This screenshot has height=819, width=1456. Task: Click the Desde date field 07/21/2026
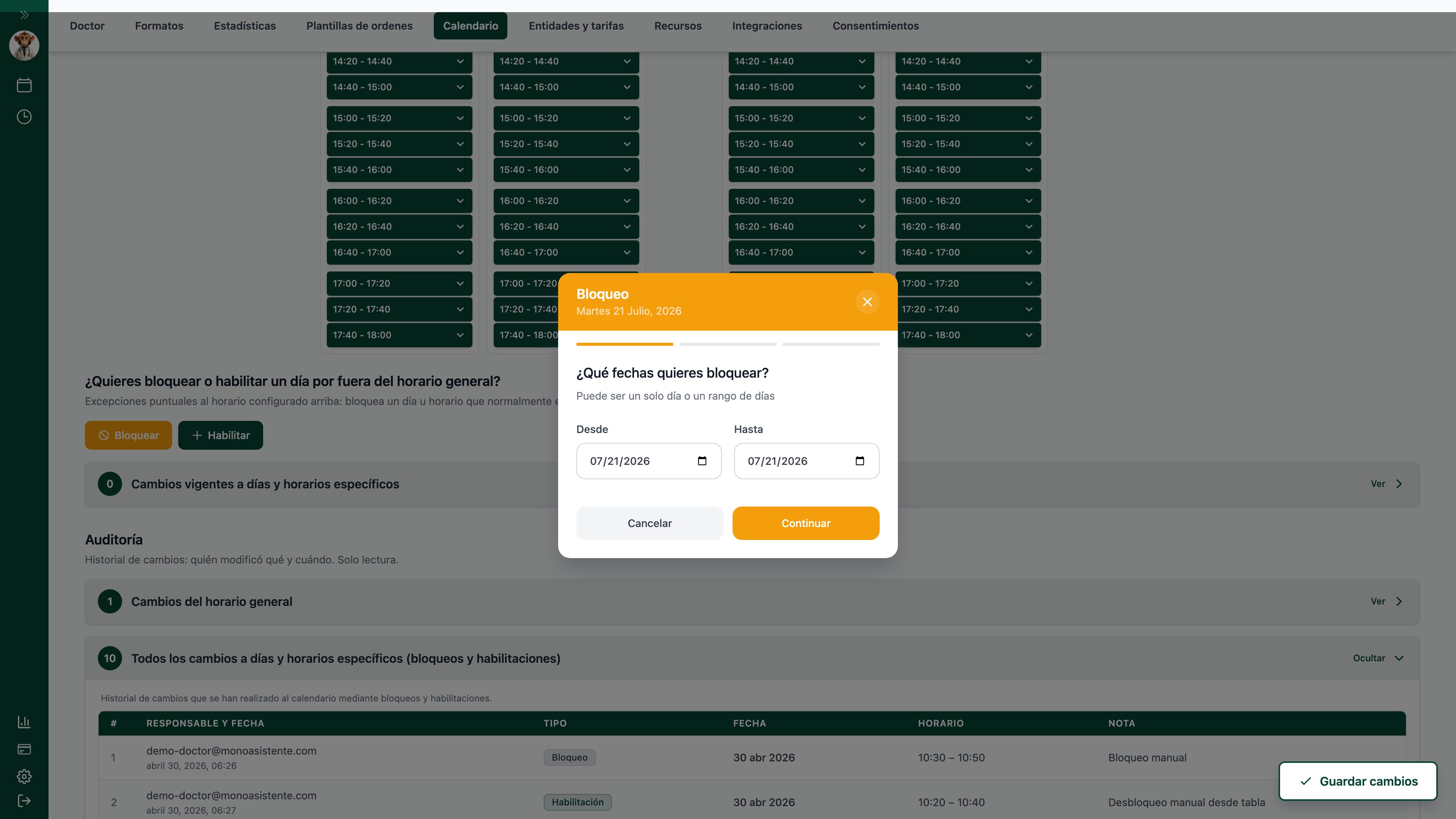tap(649, 461)
